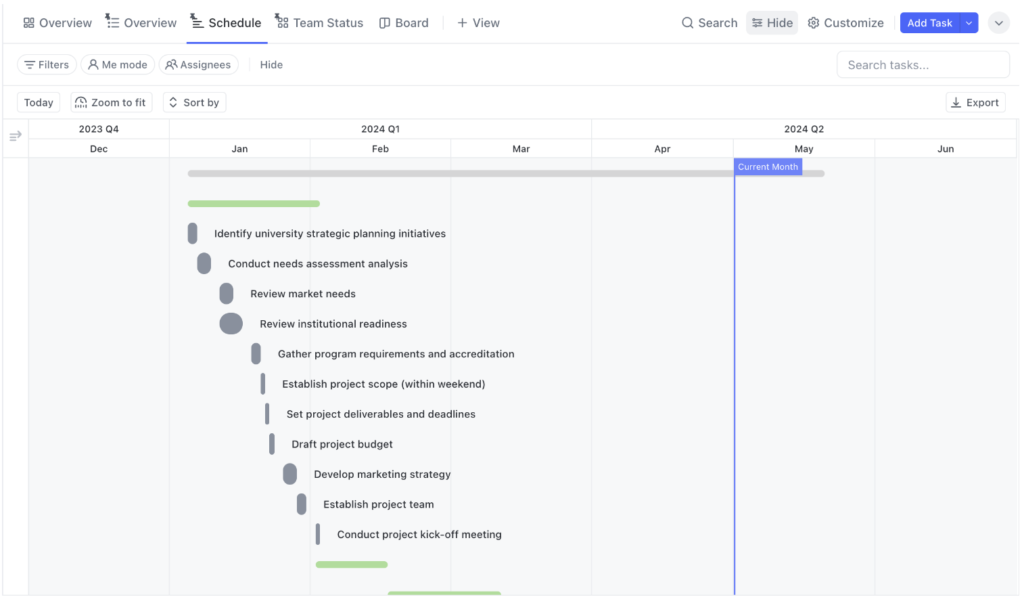The height and width of the screenshot is (597, 1024).
Task: Expand the circular chevron menu at top right
Action: click(x=998, y=23)
